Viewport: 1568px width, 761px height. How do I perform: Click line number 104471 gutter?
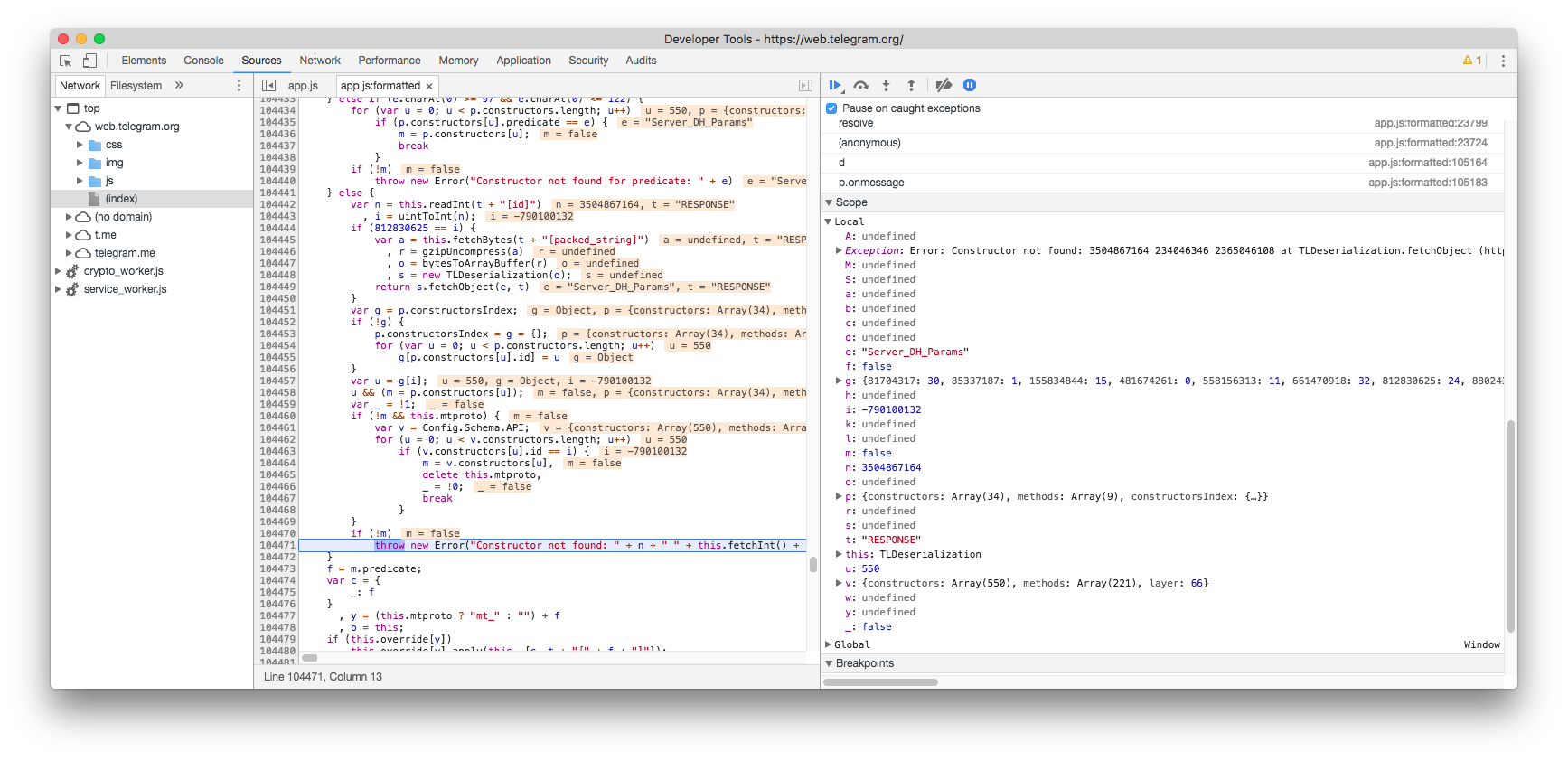click(277, 546)
